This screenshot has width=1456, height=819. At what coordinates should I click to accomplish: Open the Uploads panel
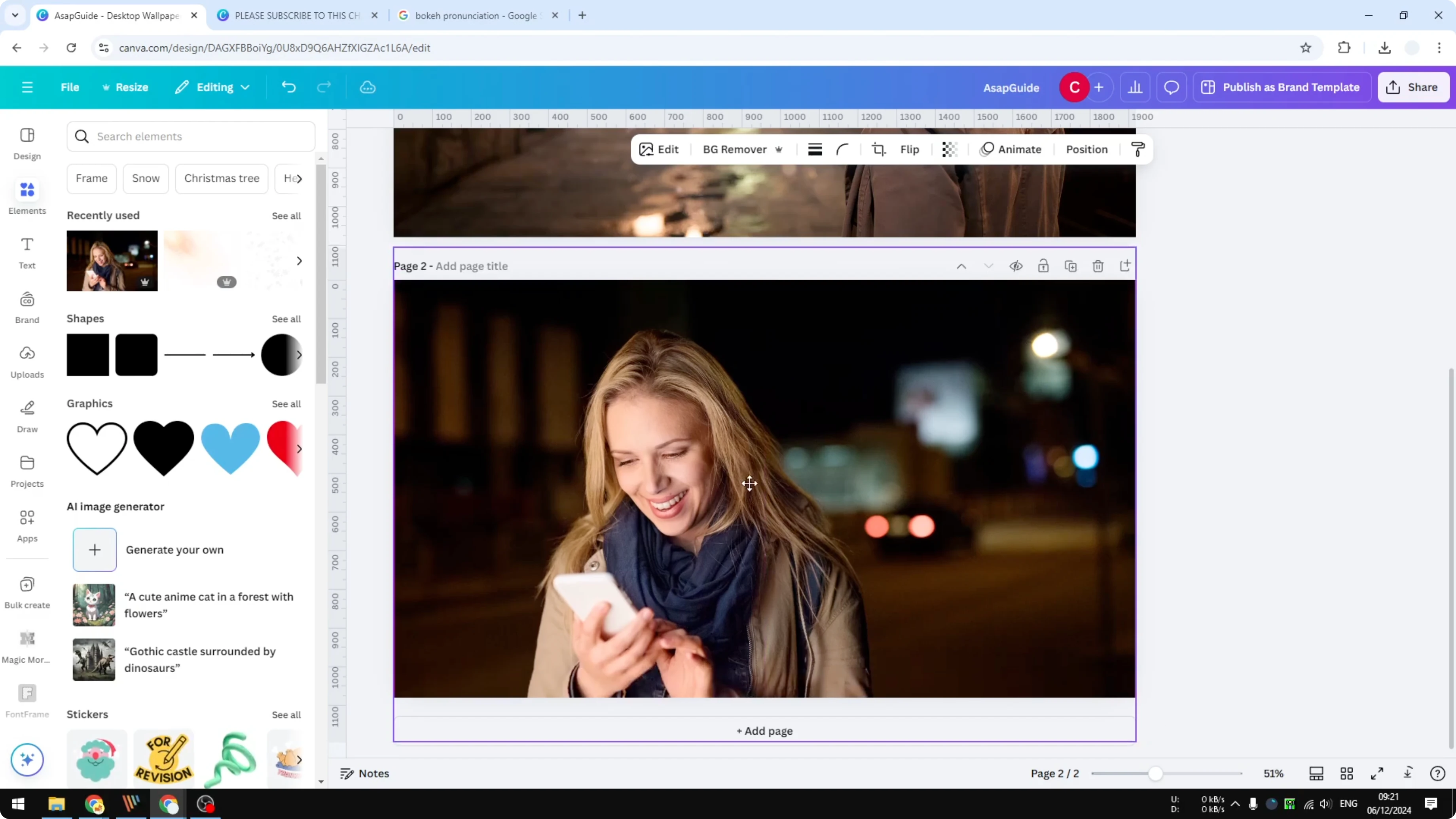pos(27,362)
